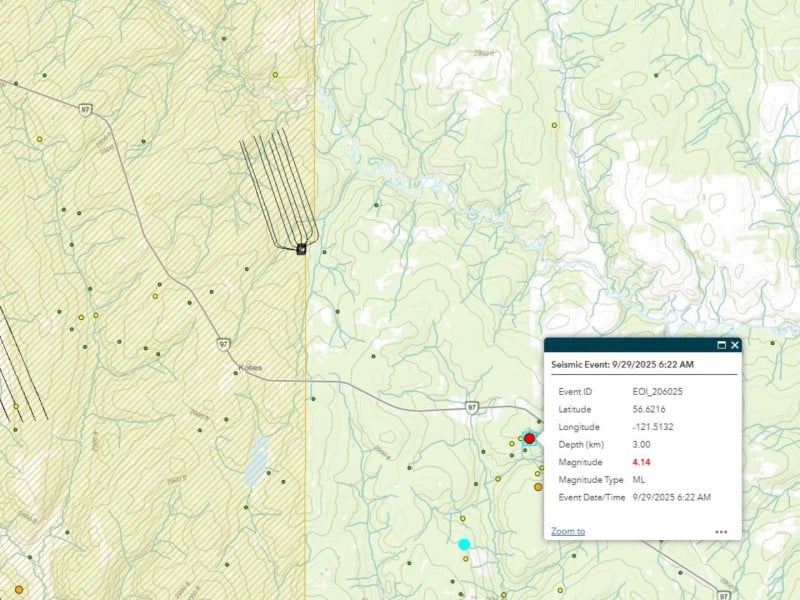Open the popup's three-dot more options menu
The height and width of the screenshot is (600, 800).
tap(721, 532)
